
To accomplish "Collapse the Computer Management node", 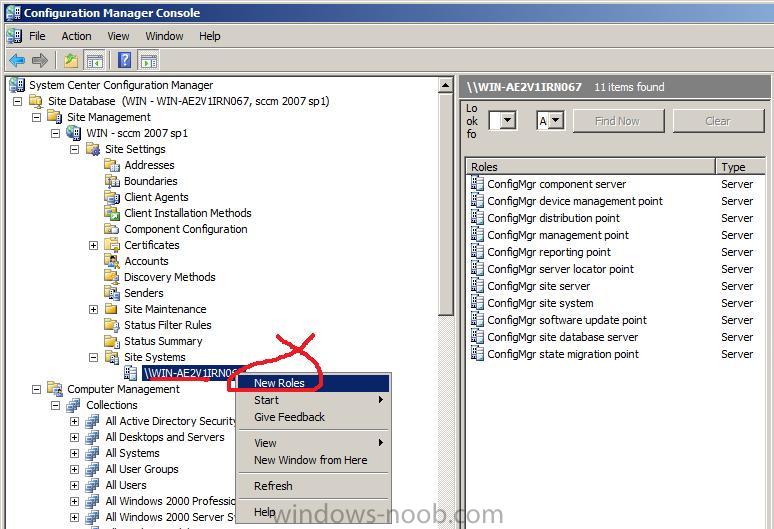I will click(x=37, y=389).
